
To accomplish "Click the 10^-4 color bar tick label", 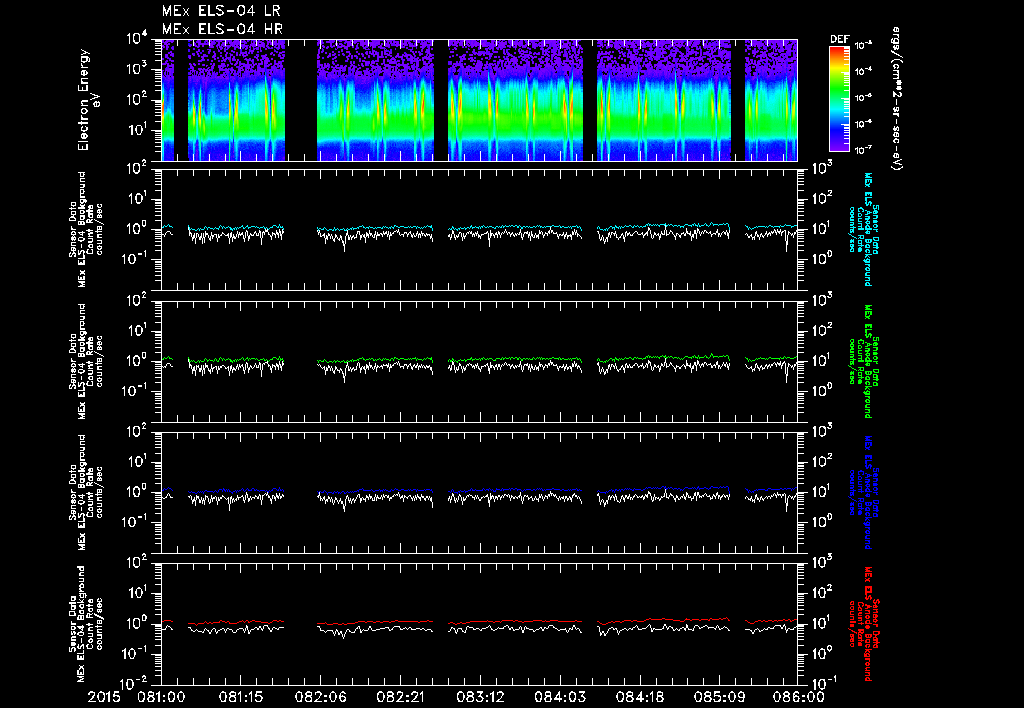I will [863, 71].
